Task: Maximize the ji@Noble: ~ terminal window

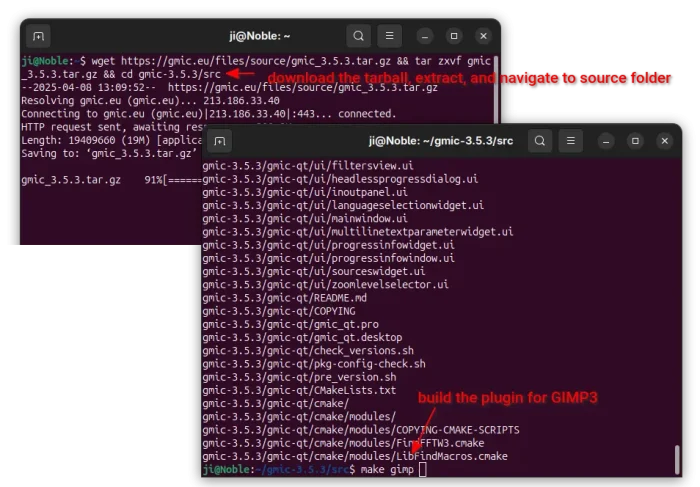Action: (x=454, y=36)
